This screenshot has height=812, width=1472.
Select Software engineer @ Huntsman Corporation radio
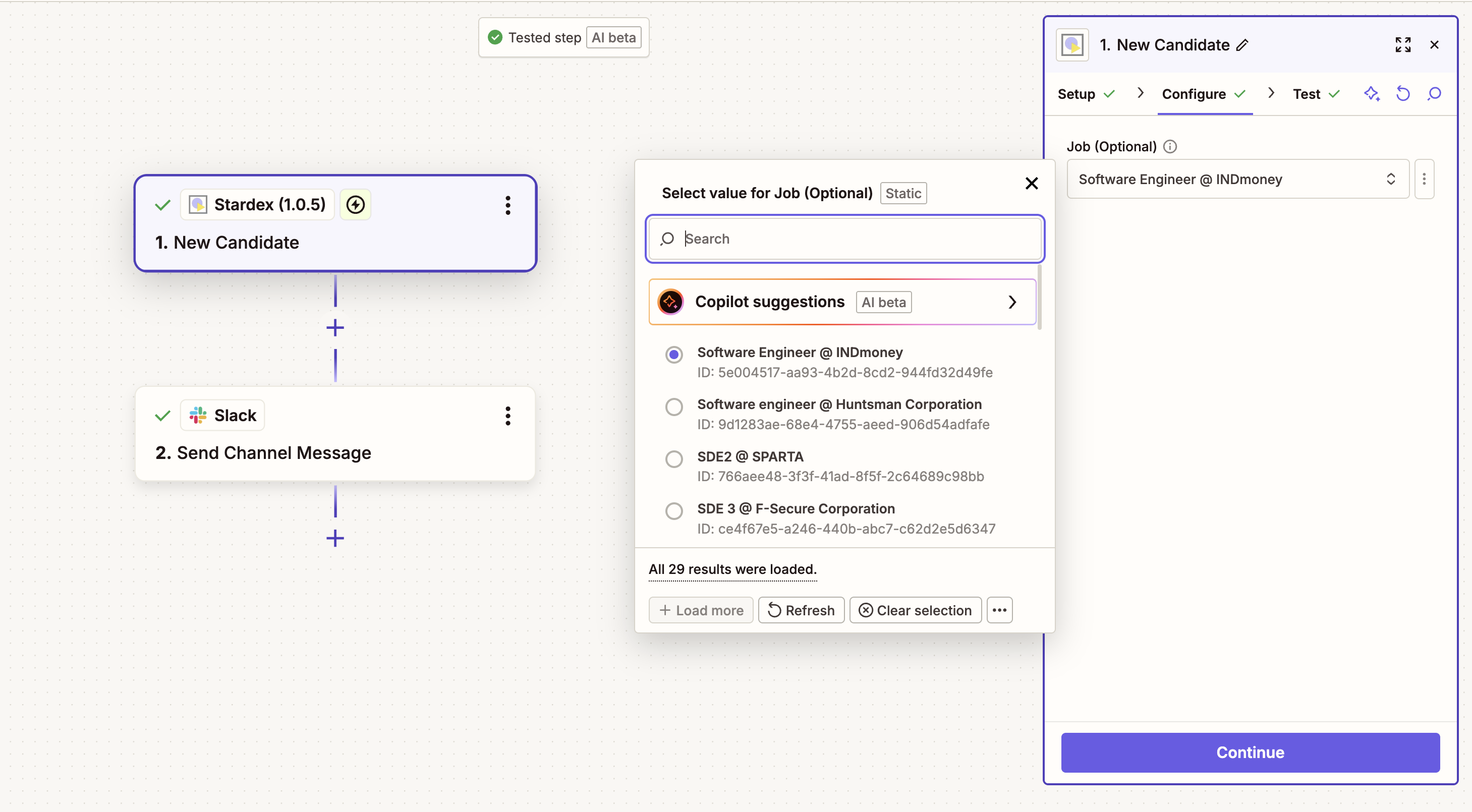coord(674,407)
